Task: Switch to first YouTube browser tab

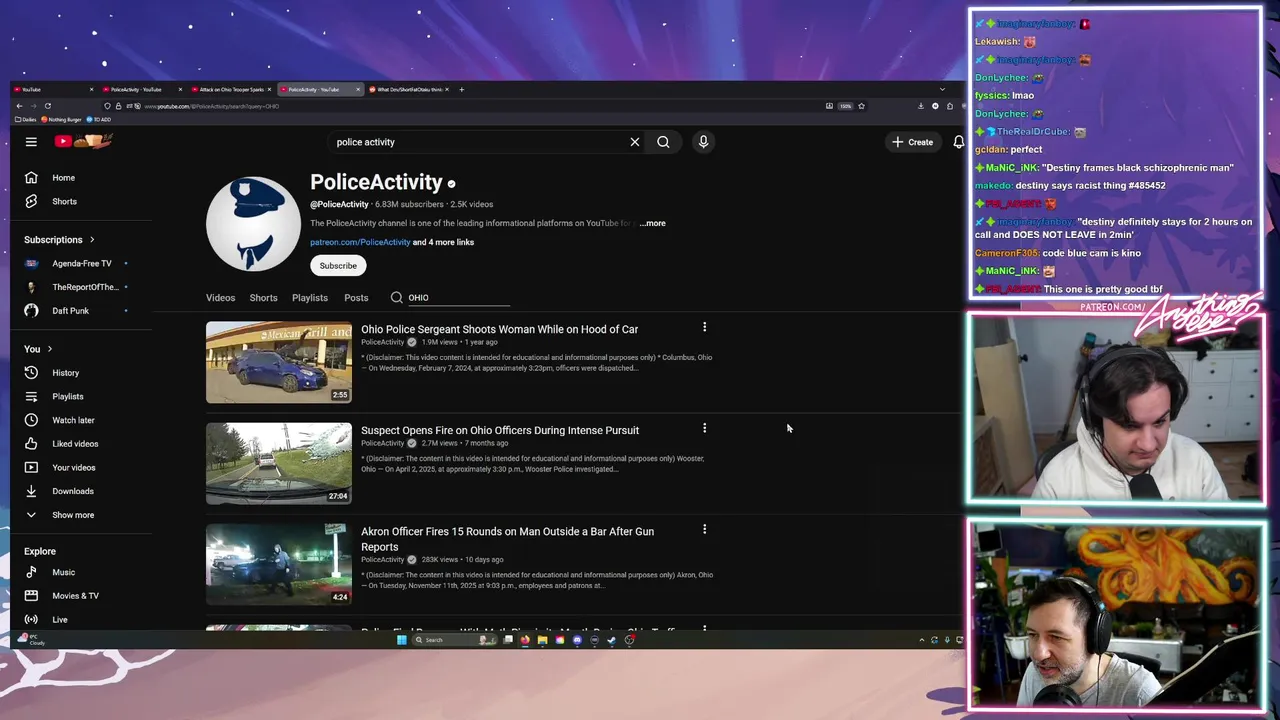Action: point(52,89)
